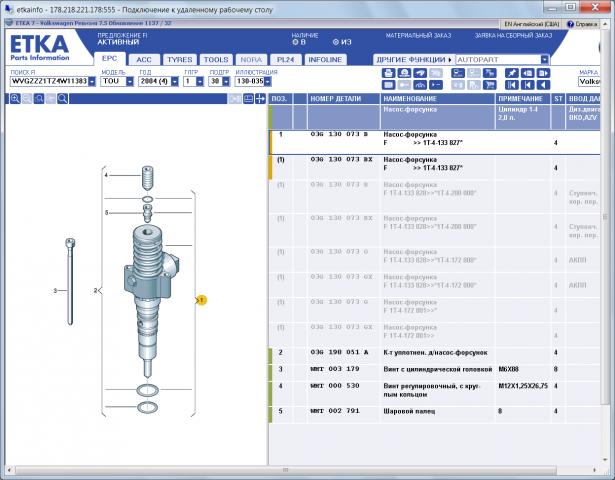This screenshot has height=480, width=615.
Task: Open the AUTOPART dropdown arrow
Action: [545, 60]
